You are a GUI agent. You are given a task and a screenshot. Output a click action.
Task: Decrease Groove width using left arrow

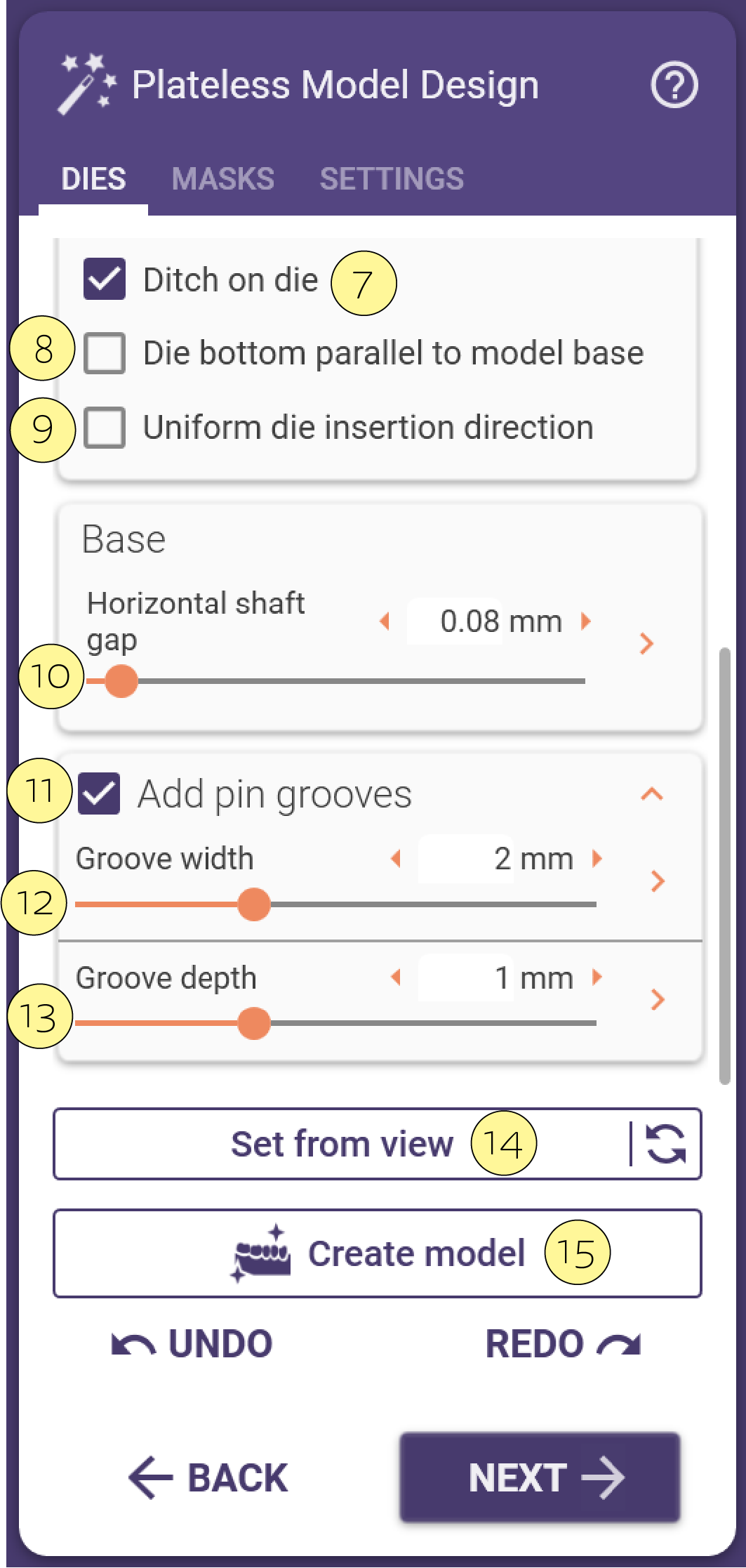click(396, 858)
